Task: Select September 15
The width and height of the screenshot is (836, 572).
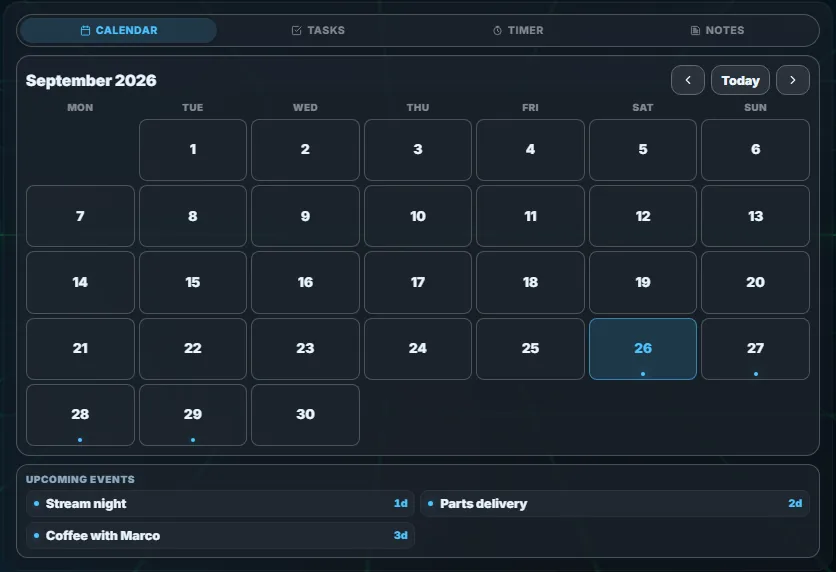Action: pos(192,283)
